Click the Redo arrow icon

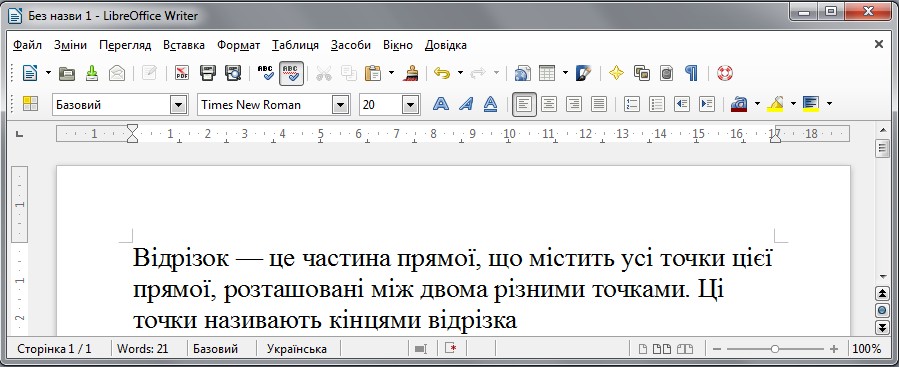(x=478, y=73)
